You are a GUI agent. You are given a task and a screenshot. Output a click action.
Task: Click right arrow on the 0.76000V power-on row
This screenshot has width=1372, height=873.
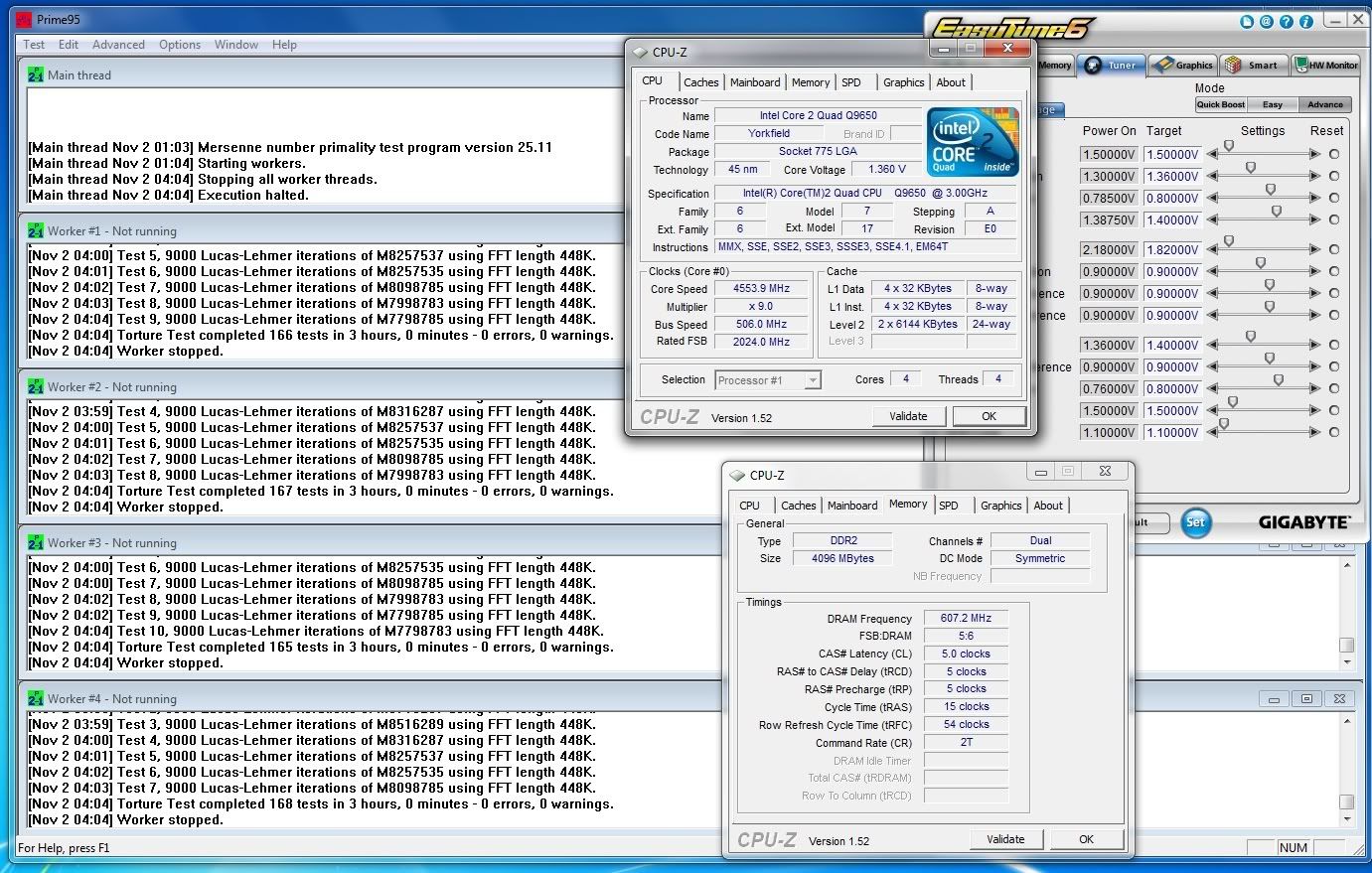tap(1314, 388)
